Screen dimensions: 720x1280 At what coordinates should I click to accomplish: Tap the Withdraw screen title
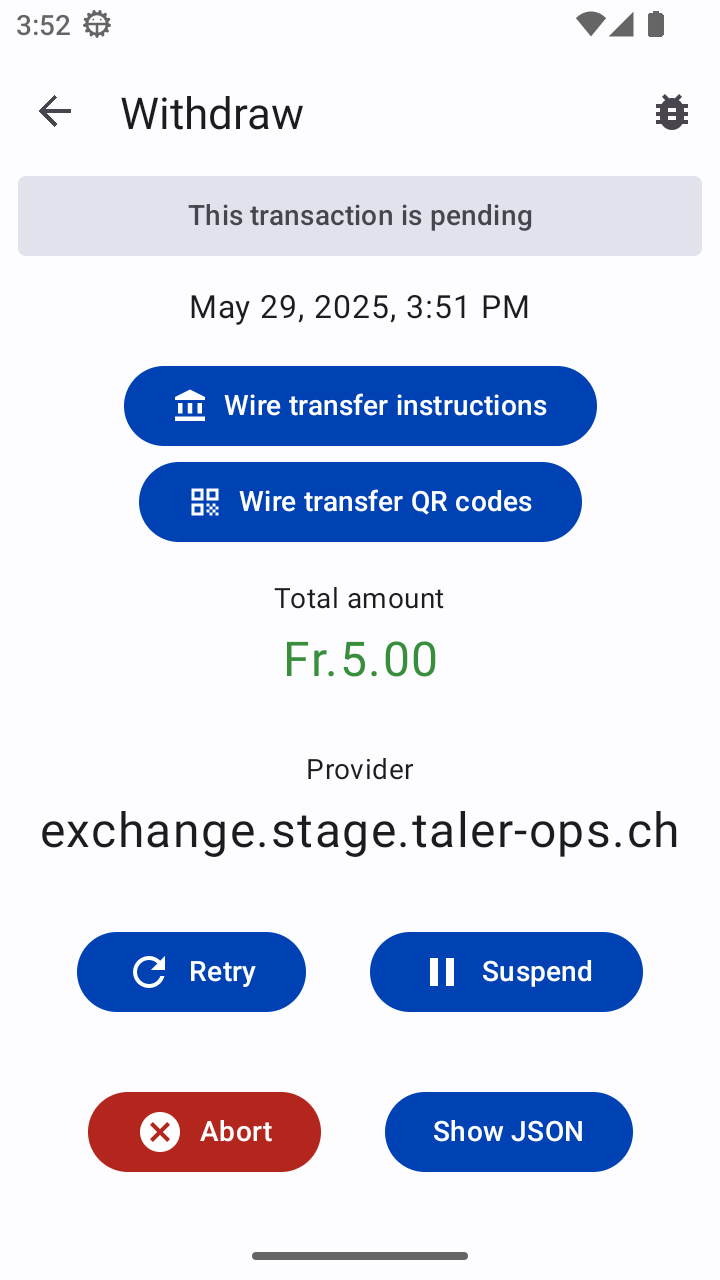tap(212, 113)
